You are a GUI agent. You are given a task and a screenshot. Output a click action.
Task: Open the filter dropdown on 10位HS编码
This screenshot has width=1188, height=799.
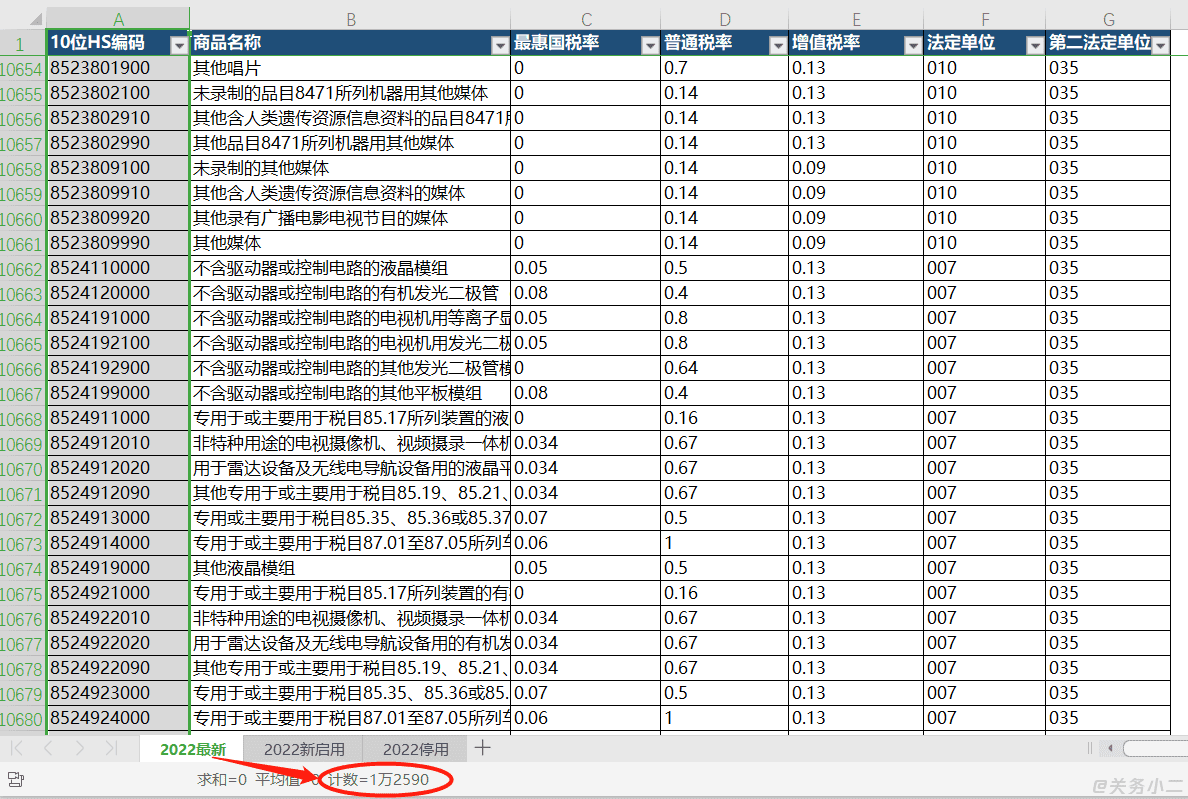180,44
